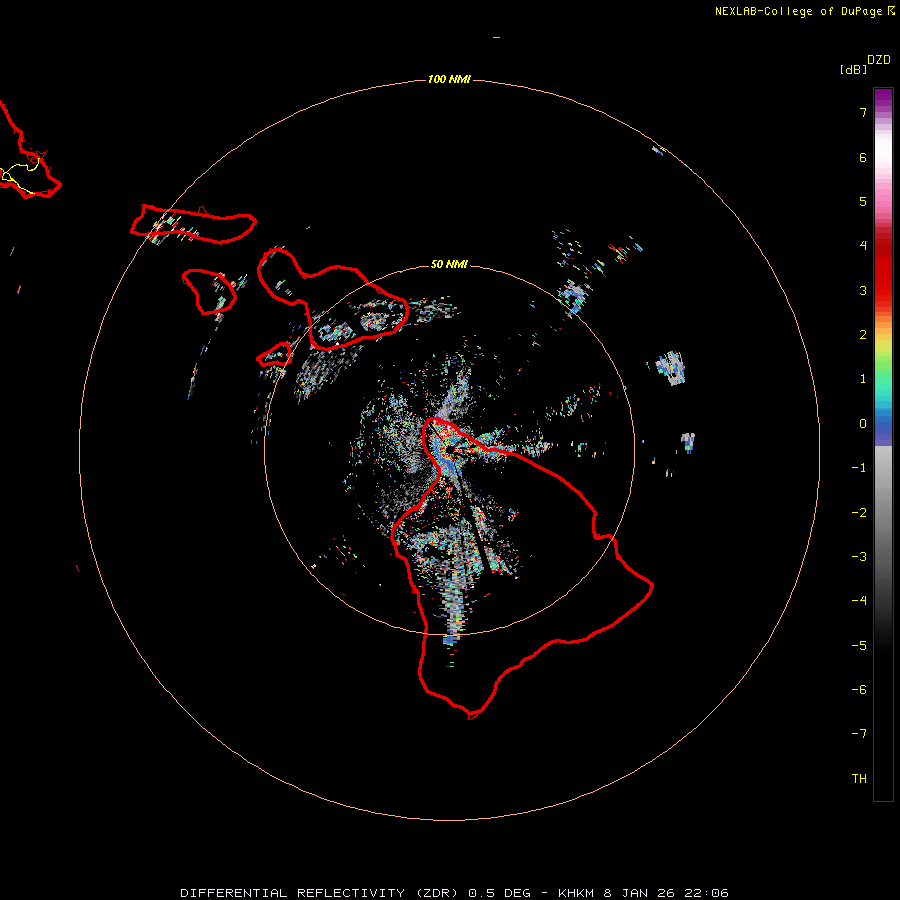The width and height of the screenshot is (900, 900).
Task: Click the 1 value on color scale
Action: [x=863, y=379]
